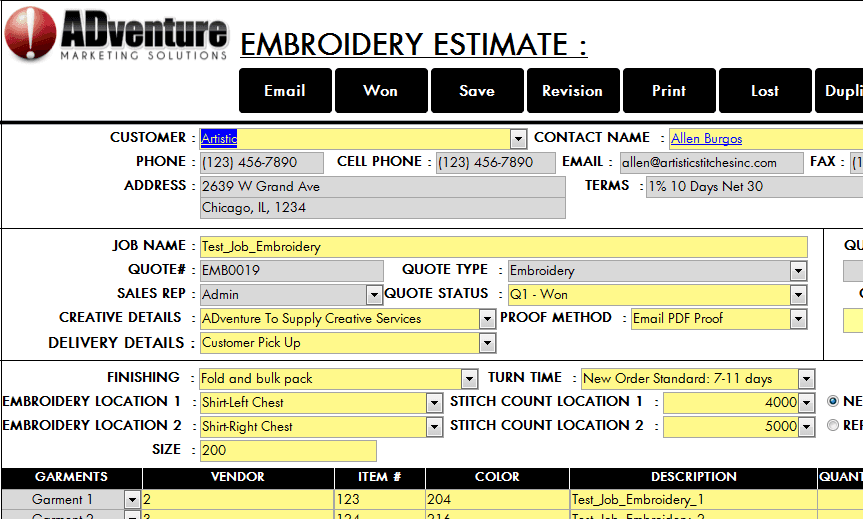
Task: Print the embroidery estimate
Action: click(x=669, y=91)
